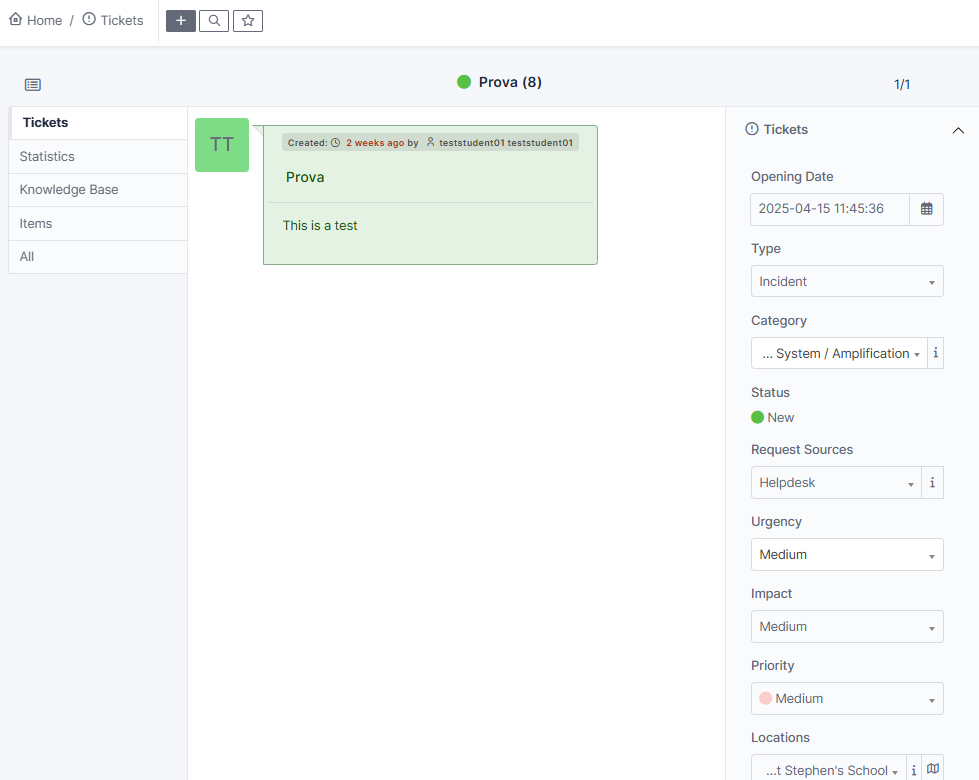The height and width of the screenshot is (780, 979).
Task: Open the Priority dropdown
Action: coord(846,698)
